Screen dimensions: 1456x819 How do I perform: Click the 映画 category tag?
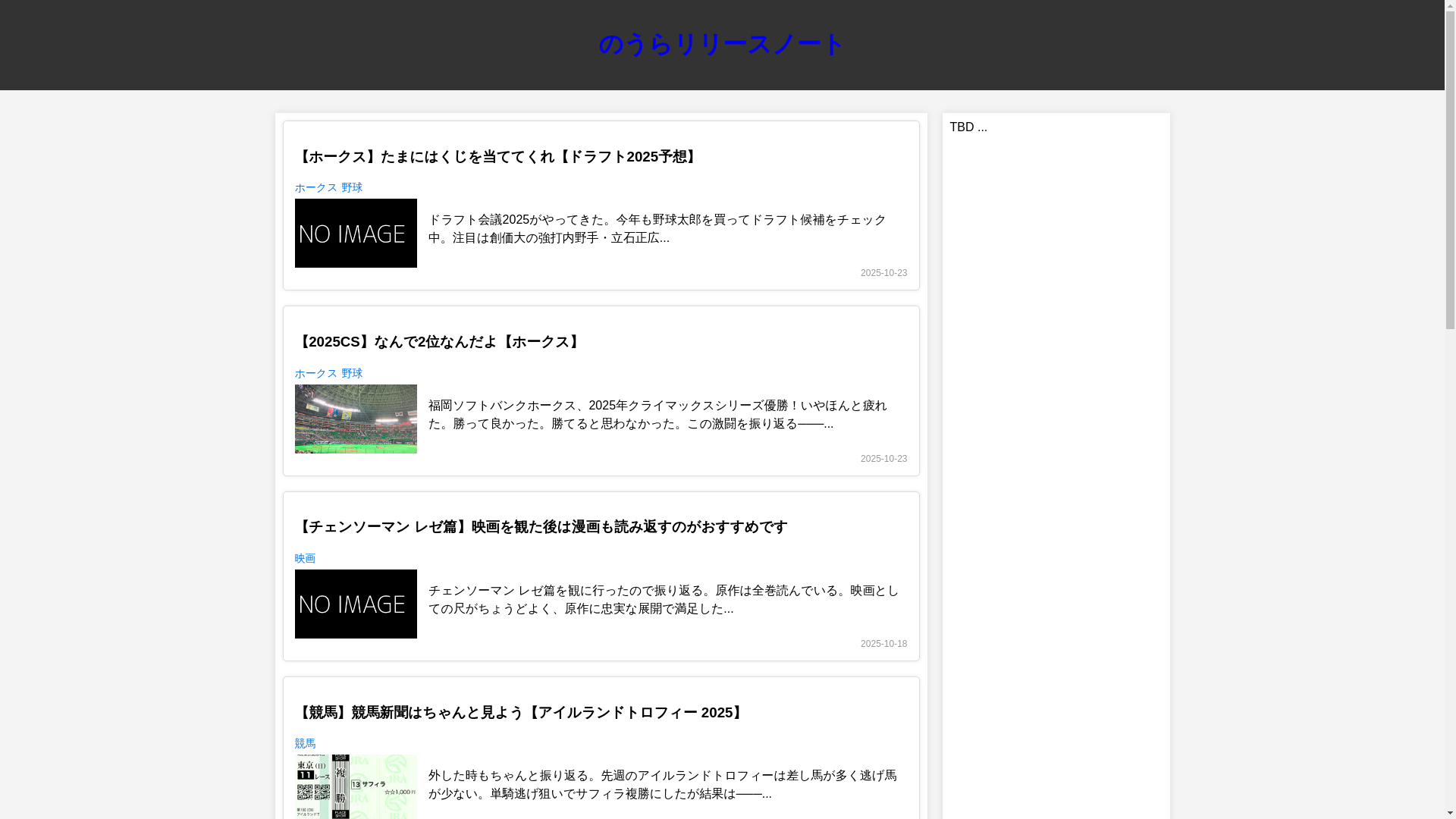pos(305,559)
